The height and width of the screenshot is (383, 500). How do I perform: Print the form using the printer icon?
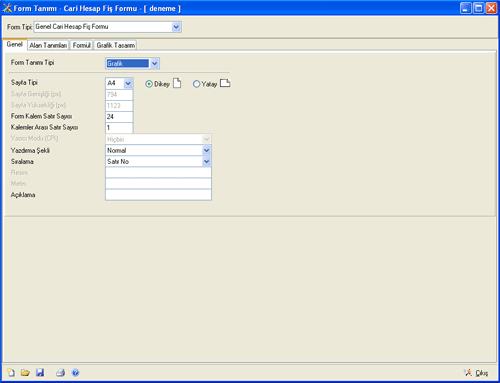[x=61, y=372]
